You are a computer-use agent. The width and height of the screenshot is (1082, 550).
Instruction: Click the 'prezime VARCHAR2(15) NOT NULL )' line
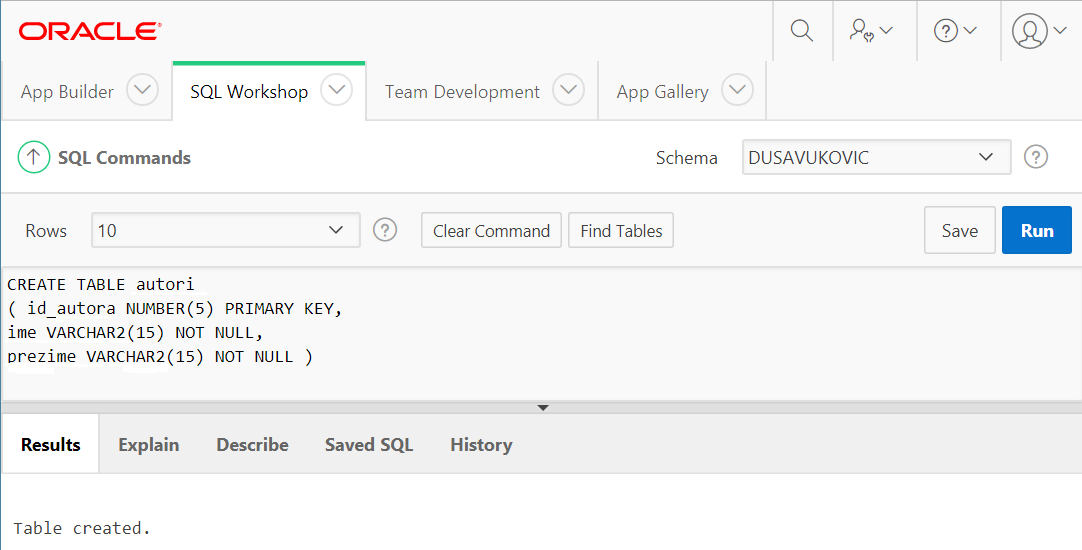coord(160,357)
